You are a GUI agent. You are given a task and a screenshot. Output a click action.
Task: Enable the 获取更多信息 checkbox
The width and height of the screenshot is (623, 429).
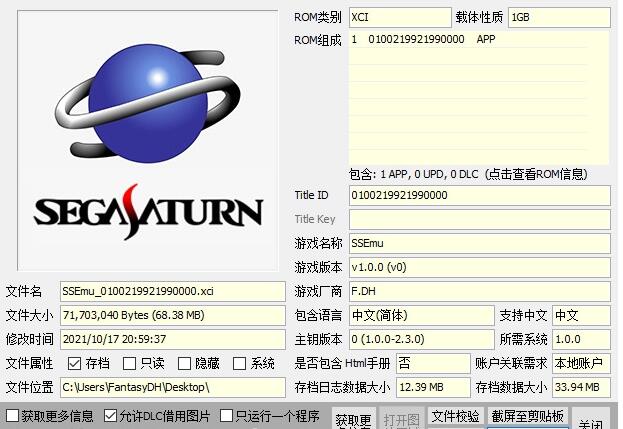coord(12,416)
